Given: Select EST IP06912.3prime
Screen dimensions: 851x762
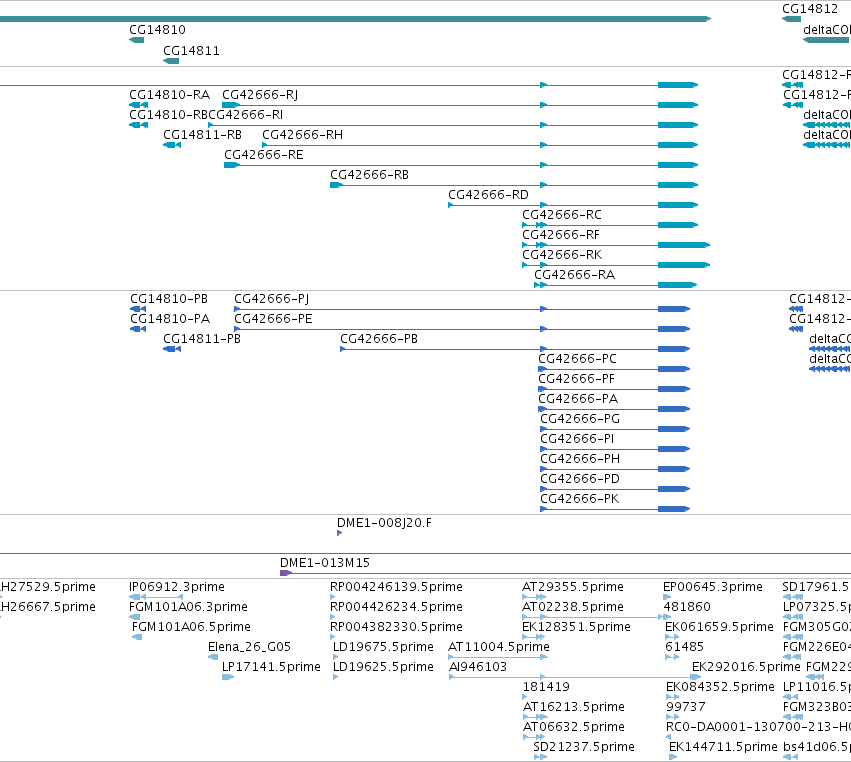Looking at the screenshot, I should (177, 587).
